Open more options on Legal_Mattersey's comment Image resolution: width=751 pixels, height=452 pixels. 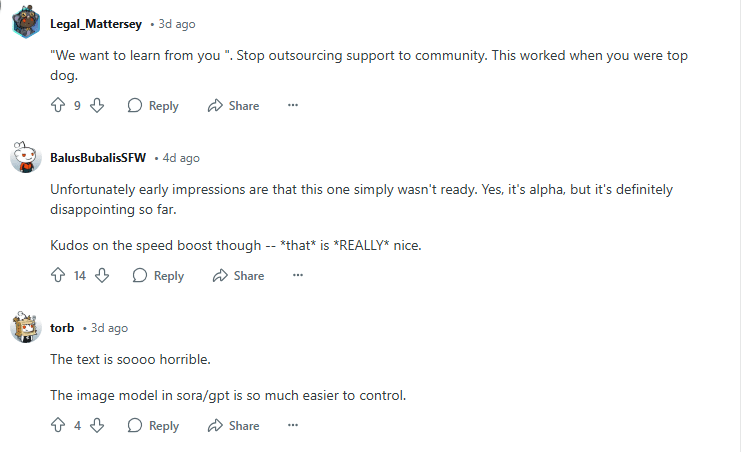(x=293, y=106)
